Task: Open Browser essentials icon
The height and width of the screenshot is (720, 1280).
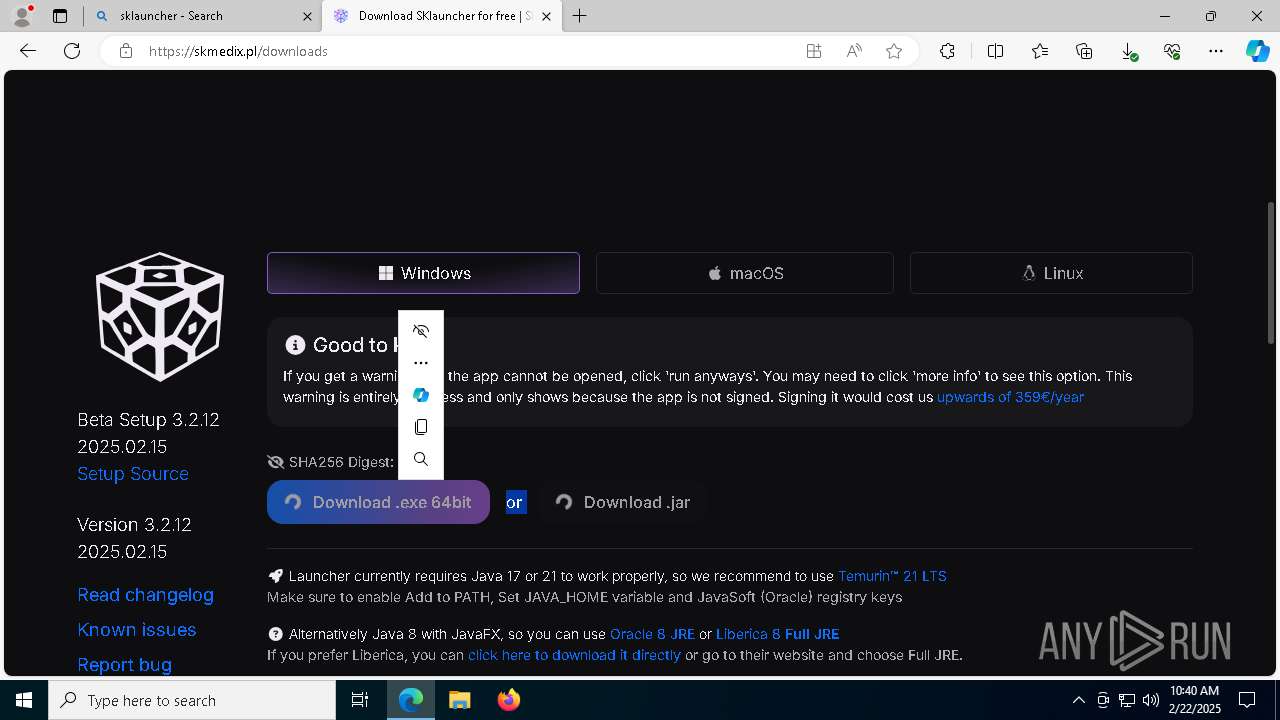Action: pos(1172,51)
